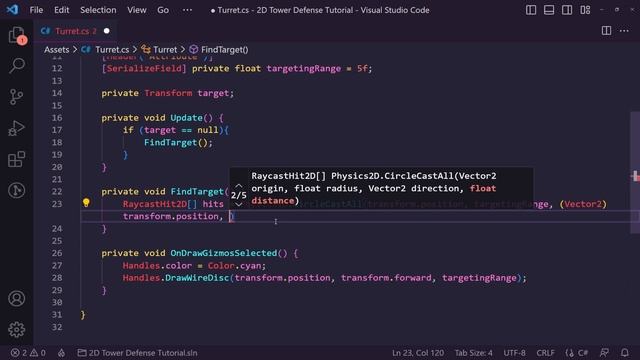640x360 pixels.
Task: Close Turret.cs tab via unsaved dot
Action: click(x=107, y=31)
